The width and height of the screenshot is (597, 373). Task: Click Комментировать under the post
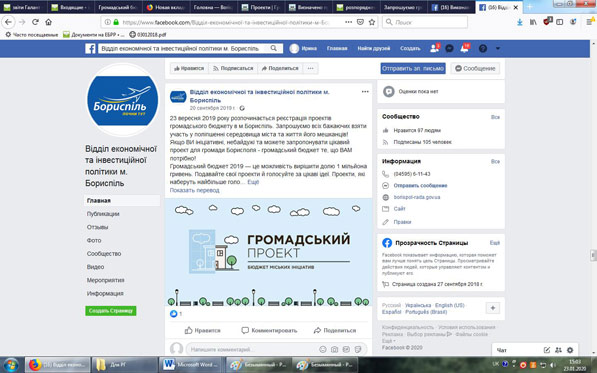tap(269, 330)
